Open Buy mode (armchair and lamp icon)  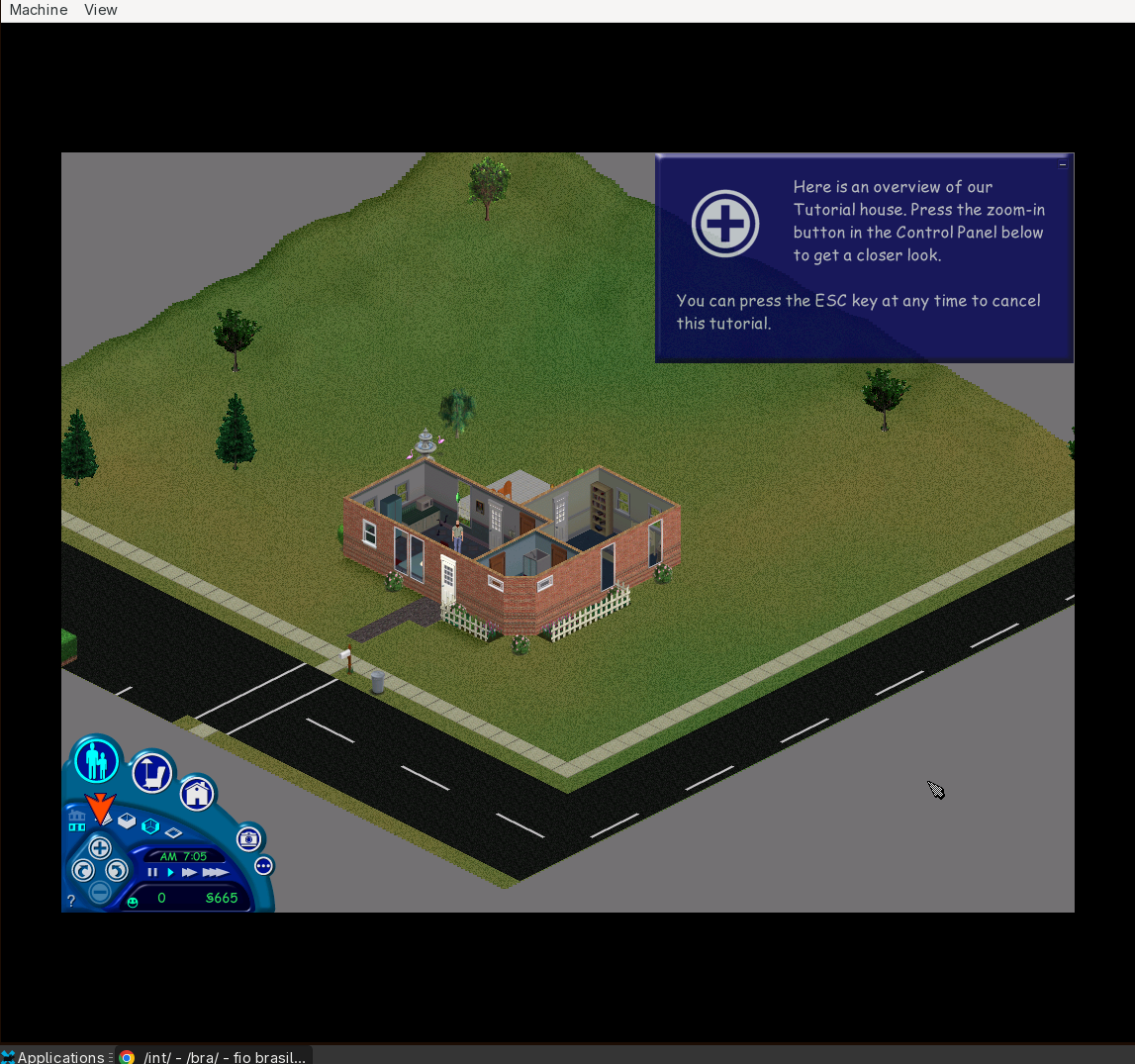pyautogui.click(x=152, y=772)
